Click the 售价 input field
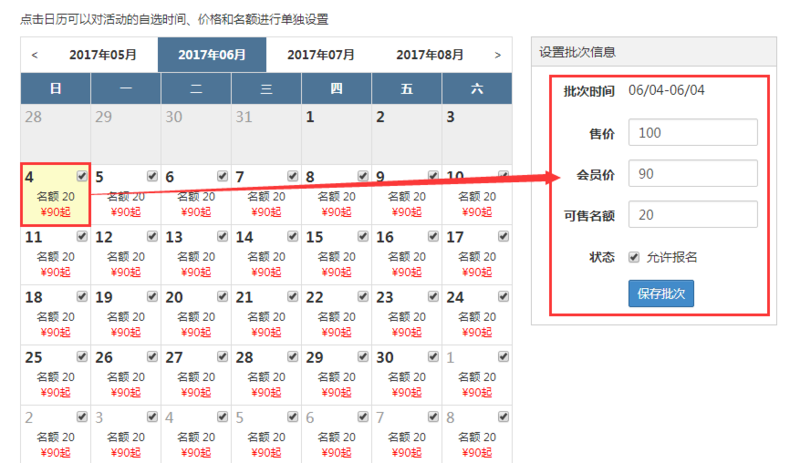Viewport: 800px width, 463px height. (x=692, y=133)
